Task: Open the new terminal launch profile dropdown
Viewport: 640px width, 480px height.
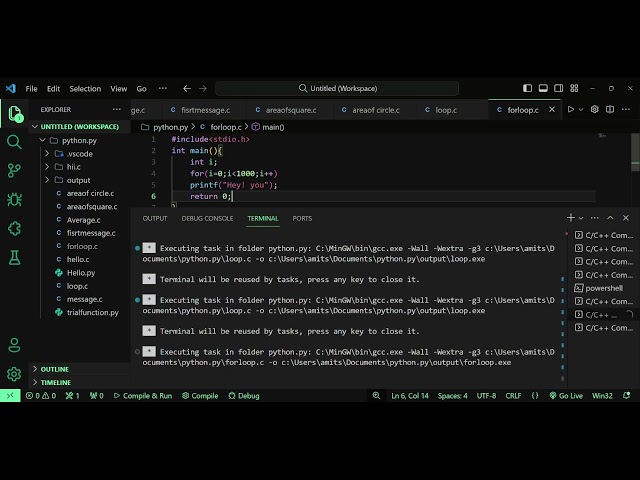Action: 581,218
